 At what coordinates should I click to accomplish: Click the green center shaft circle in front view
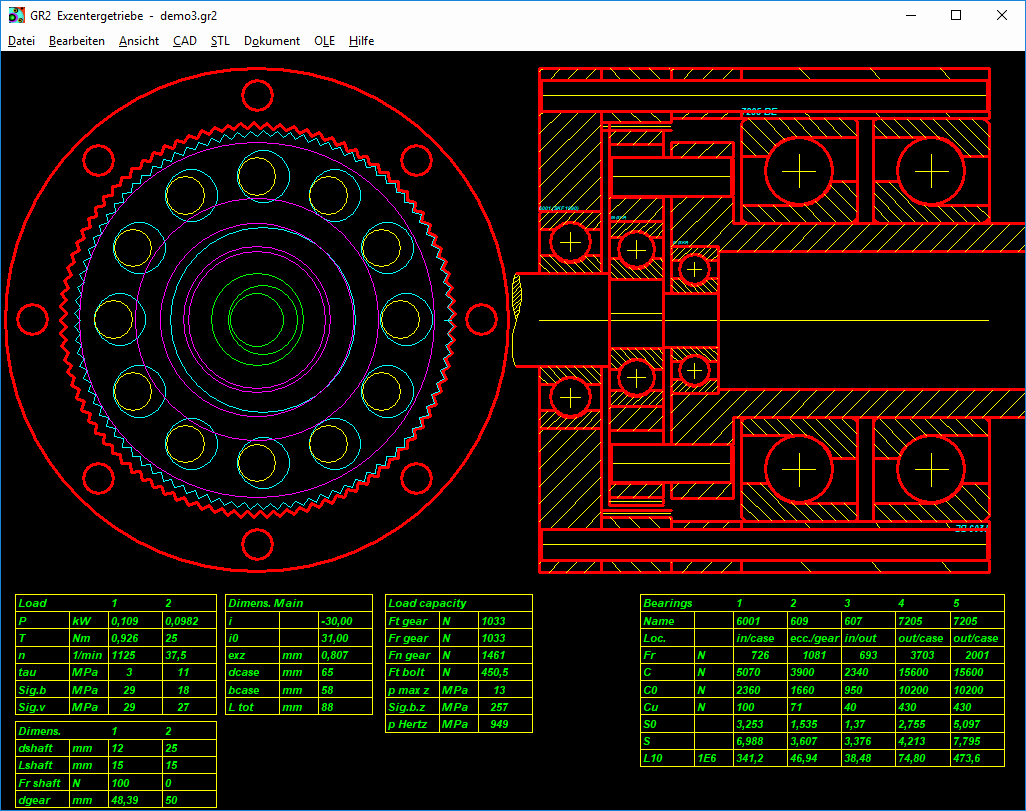[x=257, y=320]
